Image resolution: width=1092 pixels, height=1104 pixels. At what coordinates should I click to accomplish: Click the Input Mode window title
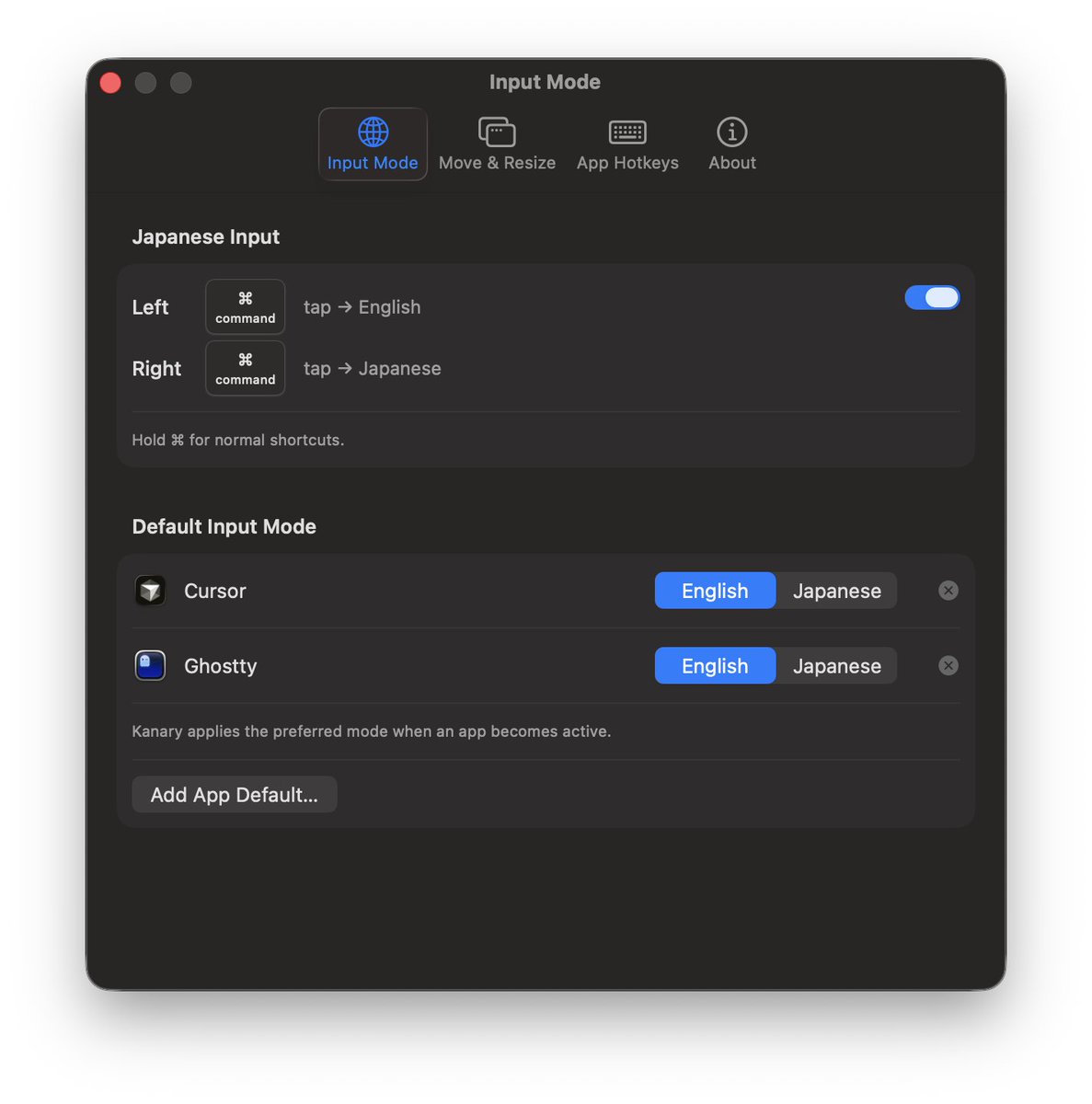tap(545, 82)
